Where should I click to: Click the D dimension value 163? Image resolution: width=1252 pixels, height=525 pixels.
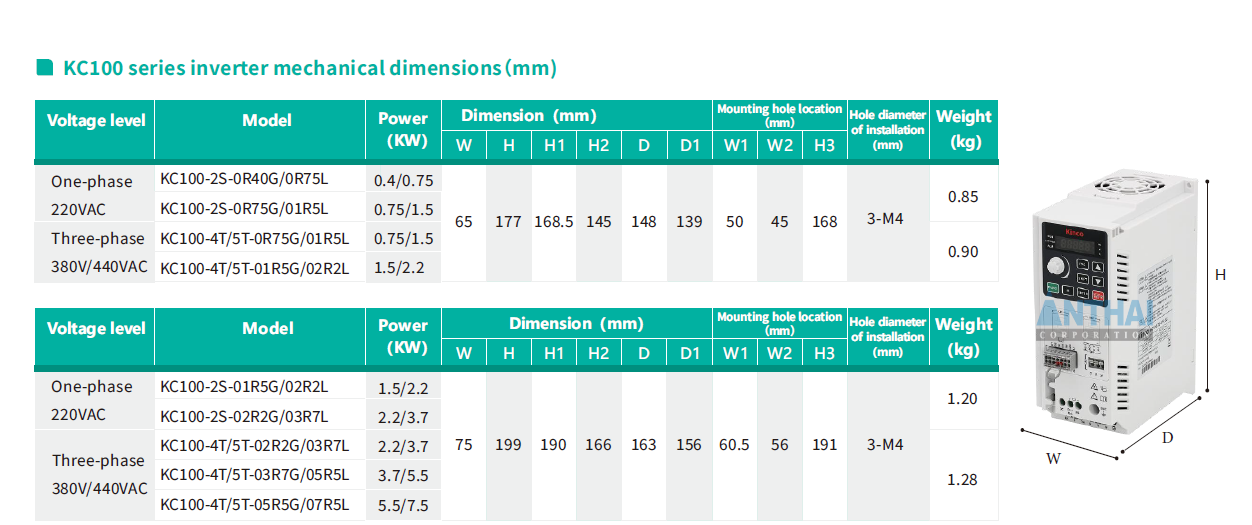[644, 445]
